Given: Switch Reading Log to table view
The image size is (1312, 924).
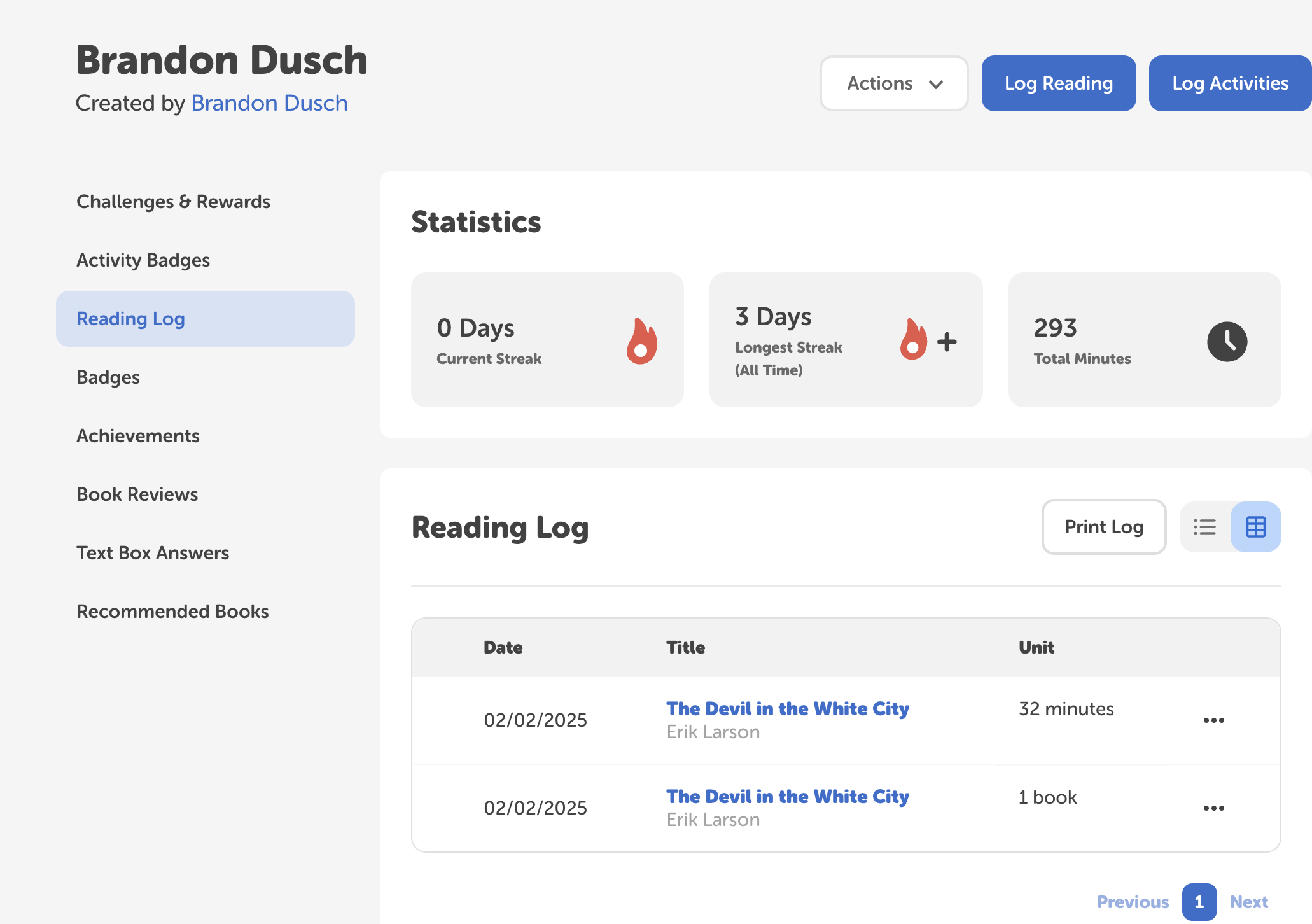Looking at the screenshot, I should click(x=1255, y=526).
